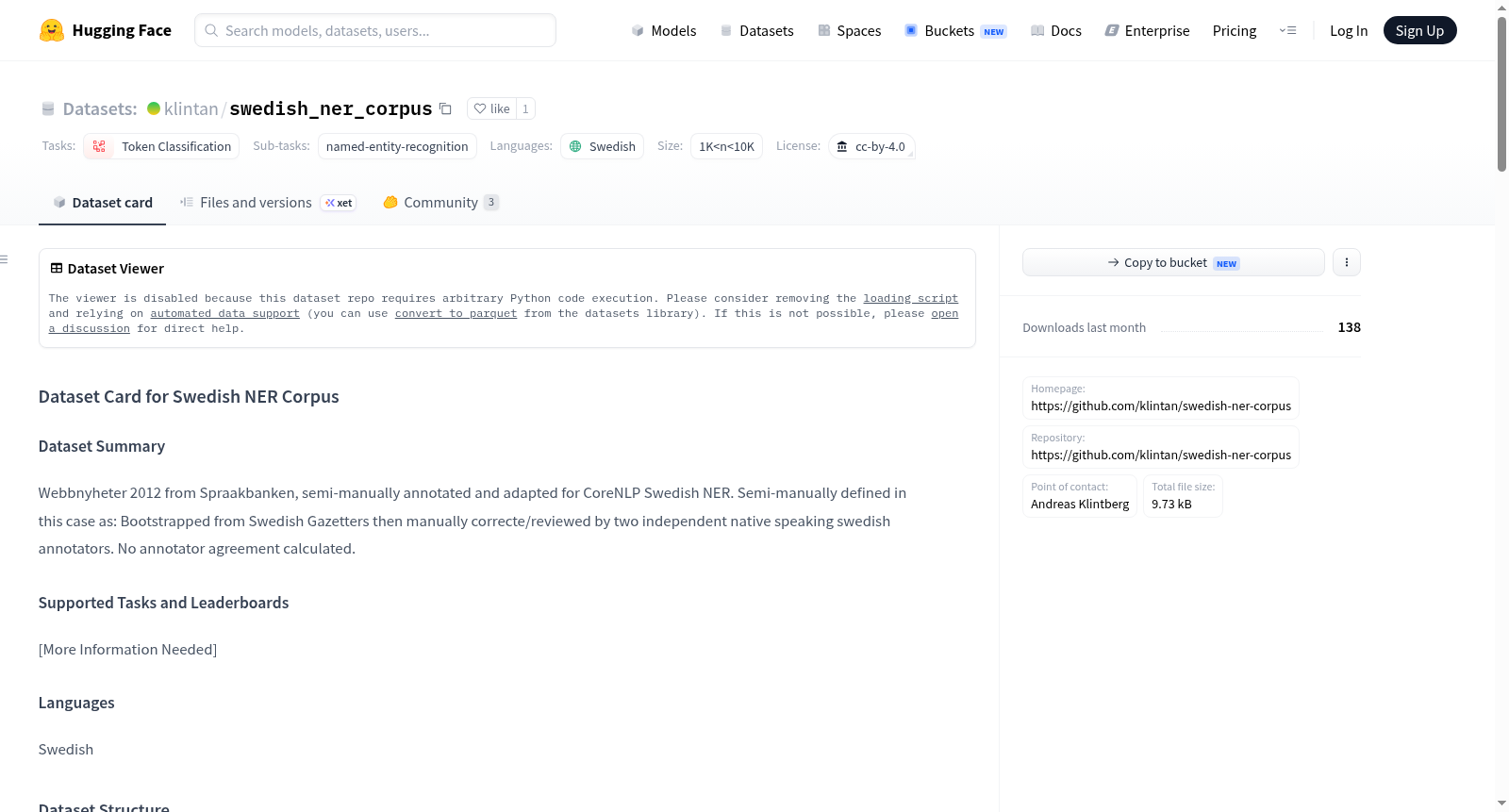Open Buckets from navigation
This screenshot has height=812, width=1509.
(955, 30)
